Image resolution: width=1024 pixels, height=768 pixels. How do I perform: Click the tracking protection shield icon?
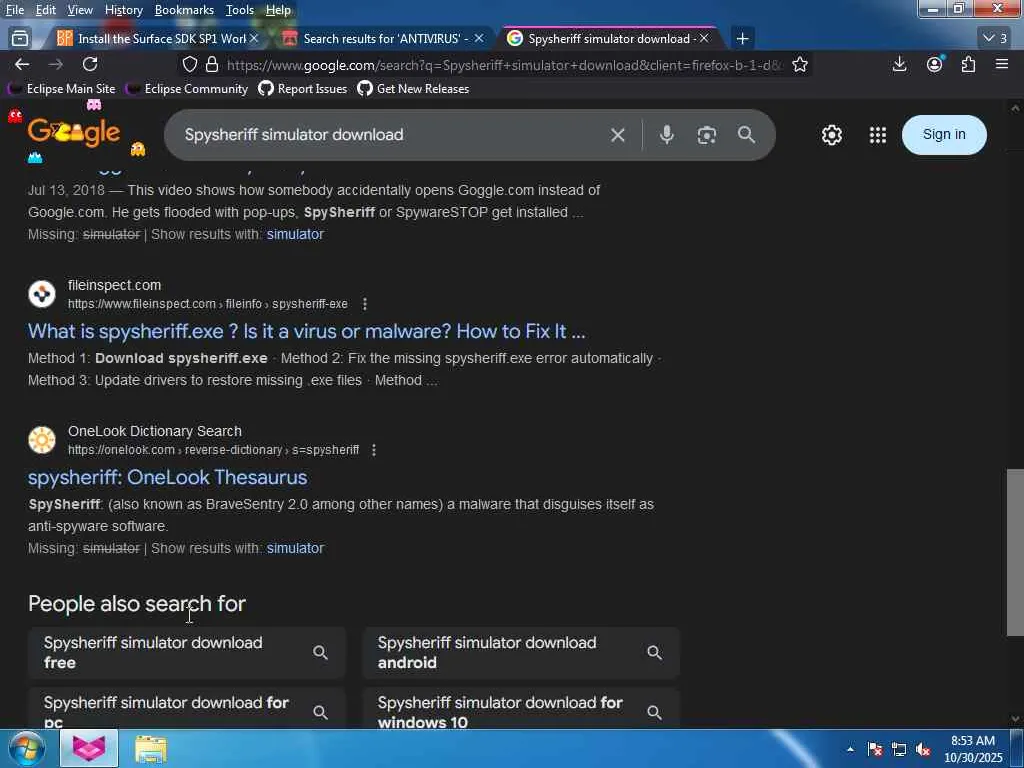(x=189, y=64)
